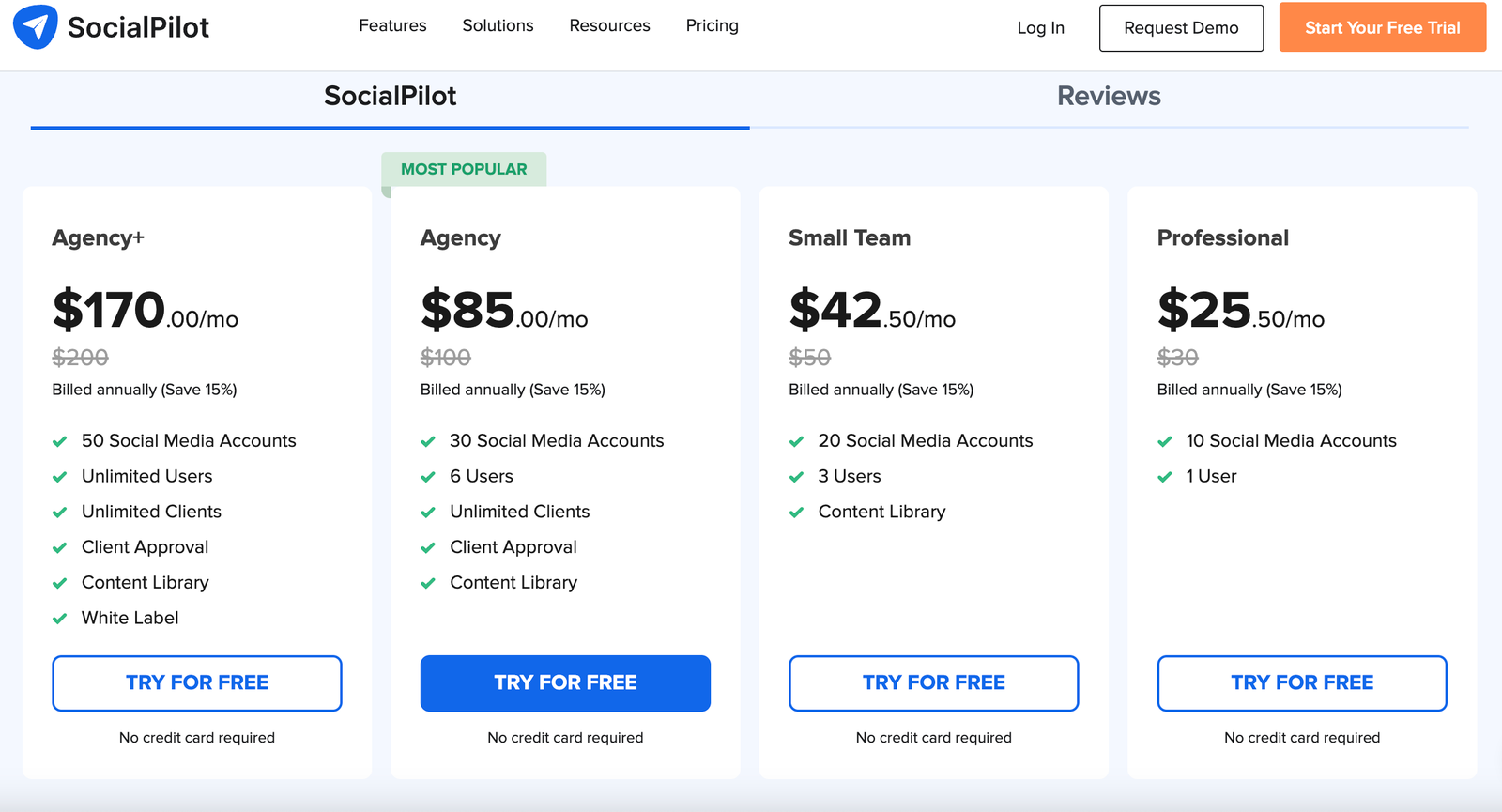Image resolution: width=1502 pixels, height=812 pixels.
Task: Click checkmark next to 3 Users
Action: point(797,477)
